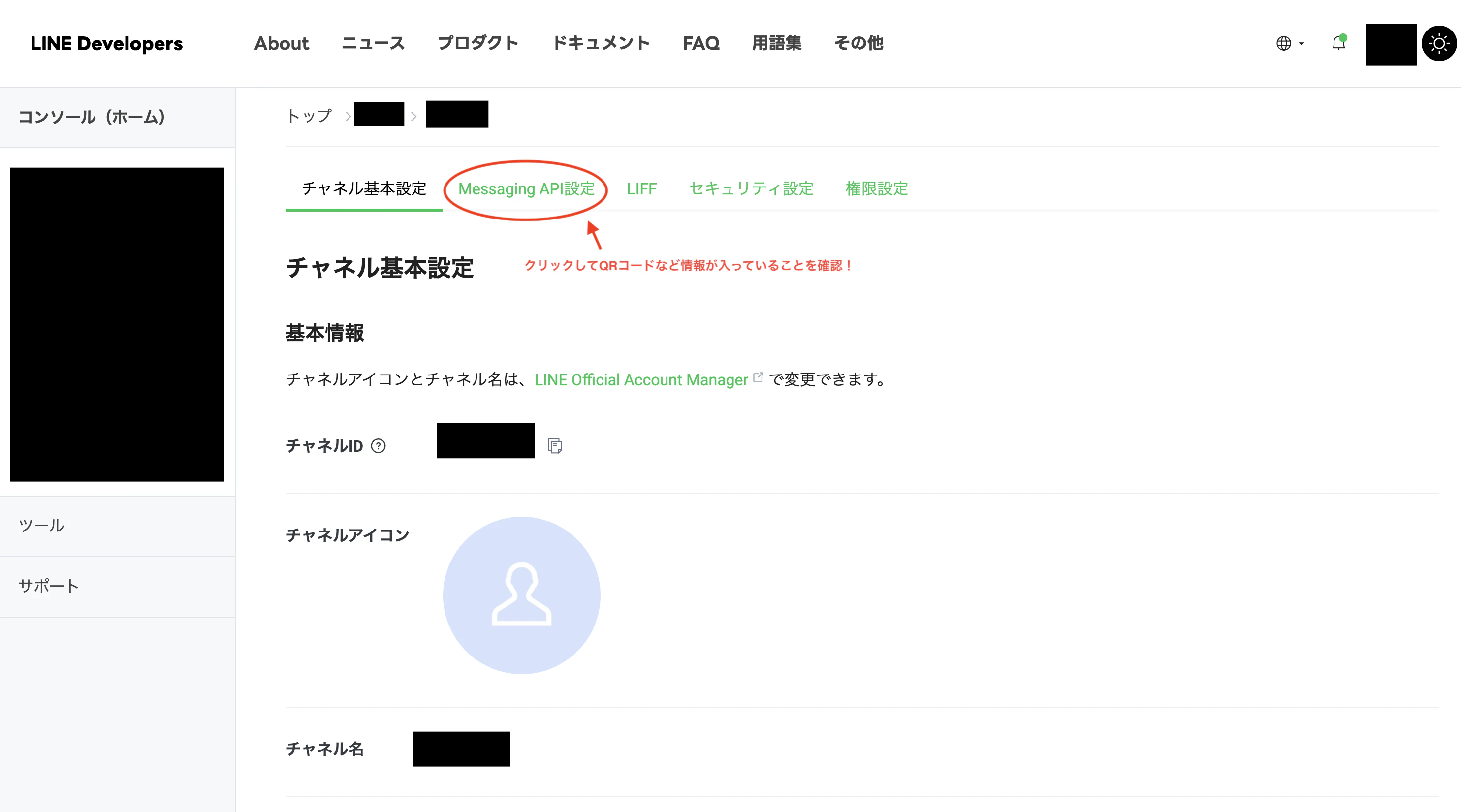This screenshot has height=812, width=1461.
Task: Open the プロダクト menu item
Action: click(x=478, y=43)
